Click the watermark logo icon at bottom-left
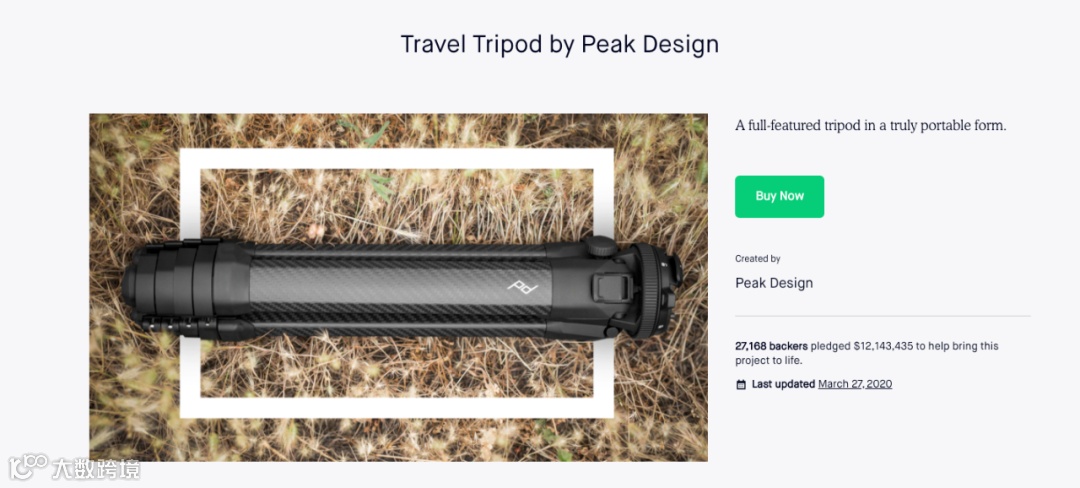Image resolution: width=1080 pixels, height=488 pixels. [x=28, y=467]
